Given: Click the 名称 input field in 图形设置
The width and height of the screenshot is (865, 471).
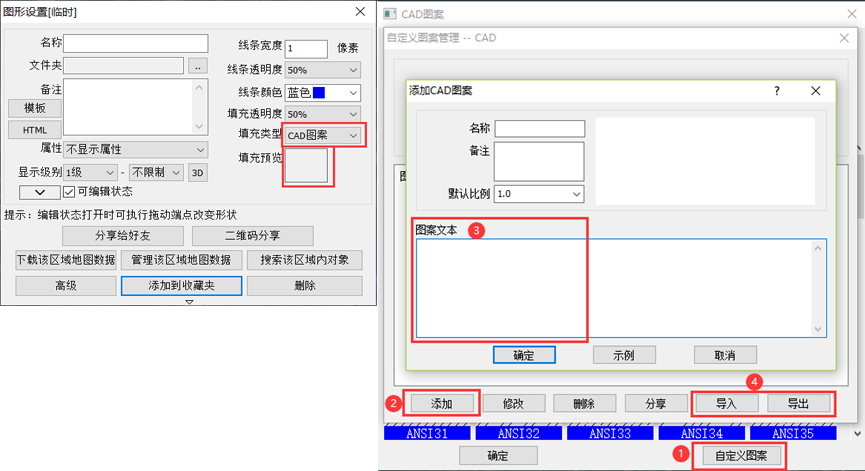Looking at the screenshot, I should [x=136, y=43].
